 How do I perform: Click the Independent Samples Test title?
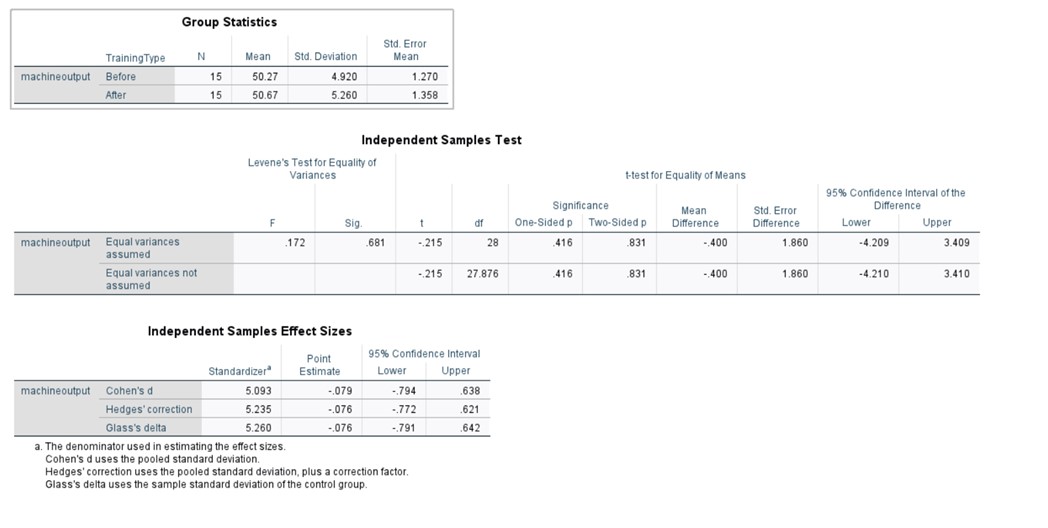point(441,140)
